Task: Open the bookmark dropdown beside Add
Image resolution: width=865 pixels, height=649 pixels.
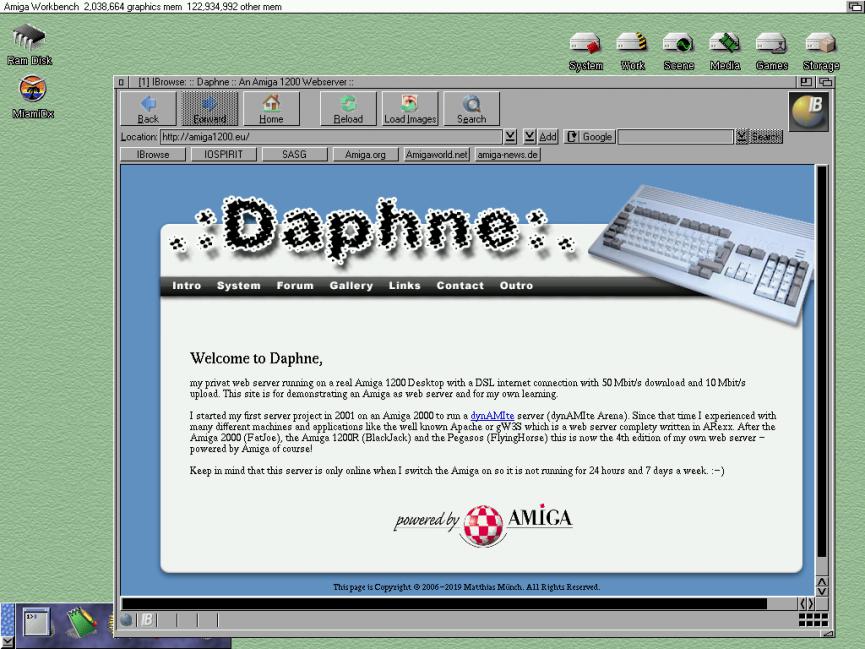Action: 529,137
